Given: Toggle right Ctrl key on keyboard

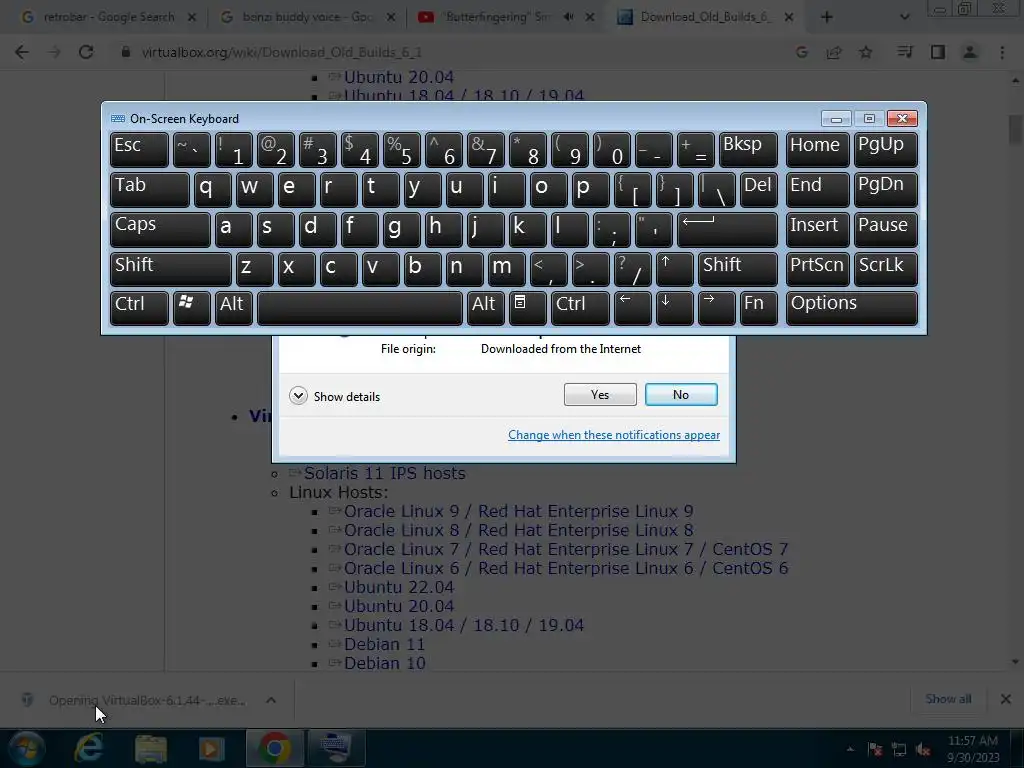Looking at the screenshot, I should click(580, 308).
